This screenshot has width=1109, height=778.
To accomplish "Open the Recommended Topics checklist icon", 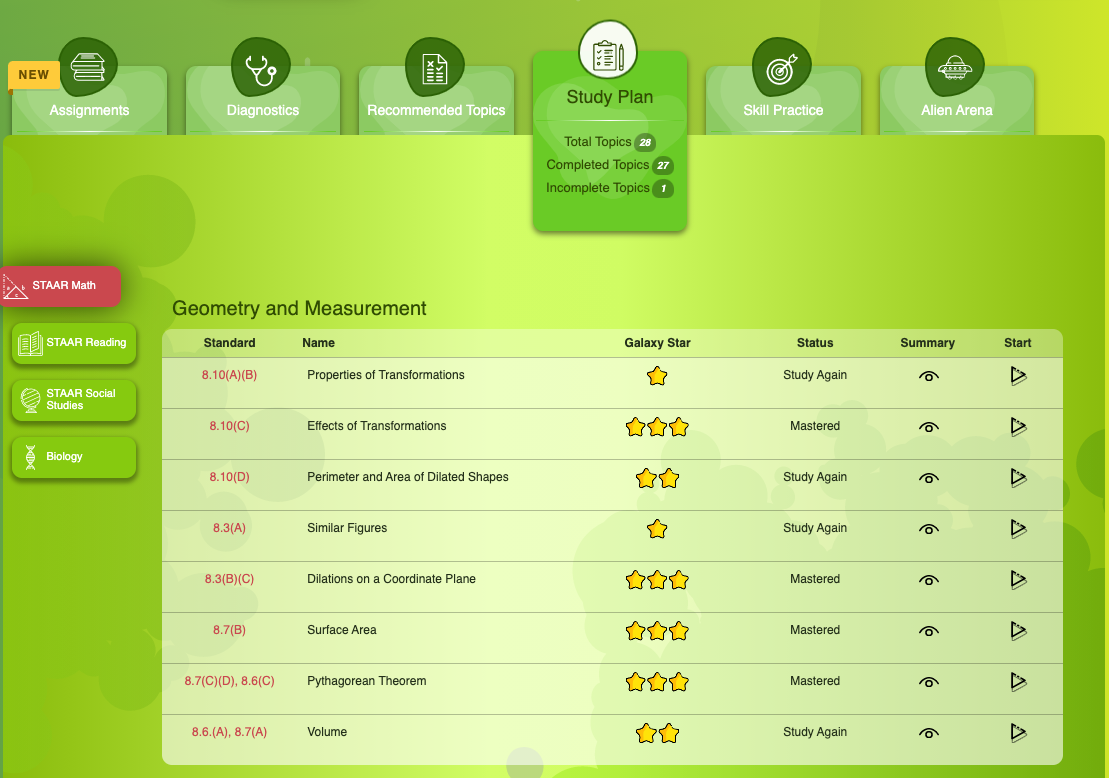I will (435, 67).
